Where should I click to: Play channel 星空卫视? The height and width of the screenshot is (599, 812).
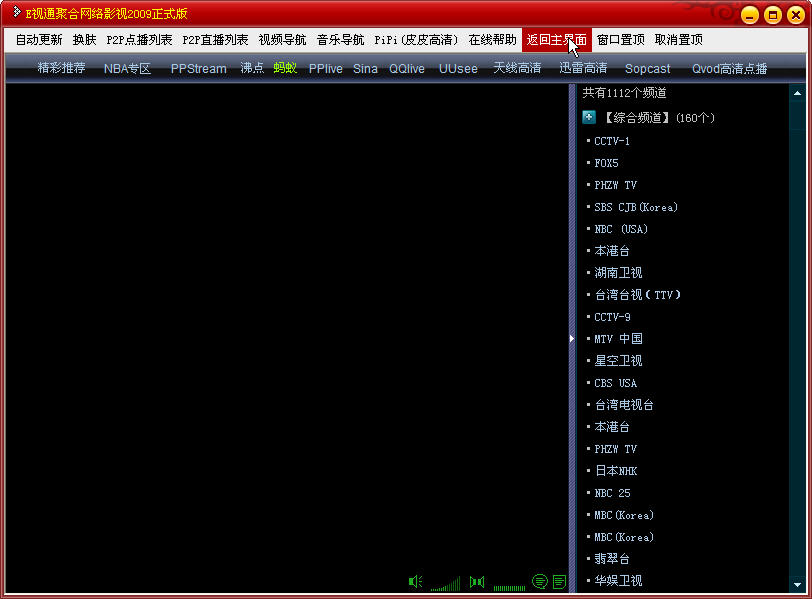coord(618,361)
